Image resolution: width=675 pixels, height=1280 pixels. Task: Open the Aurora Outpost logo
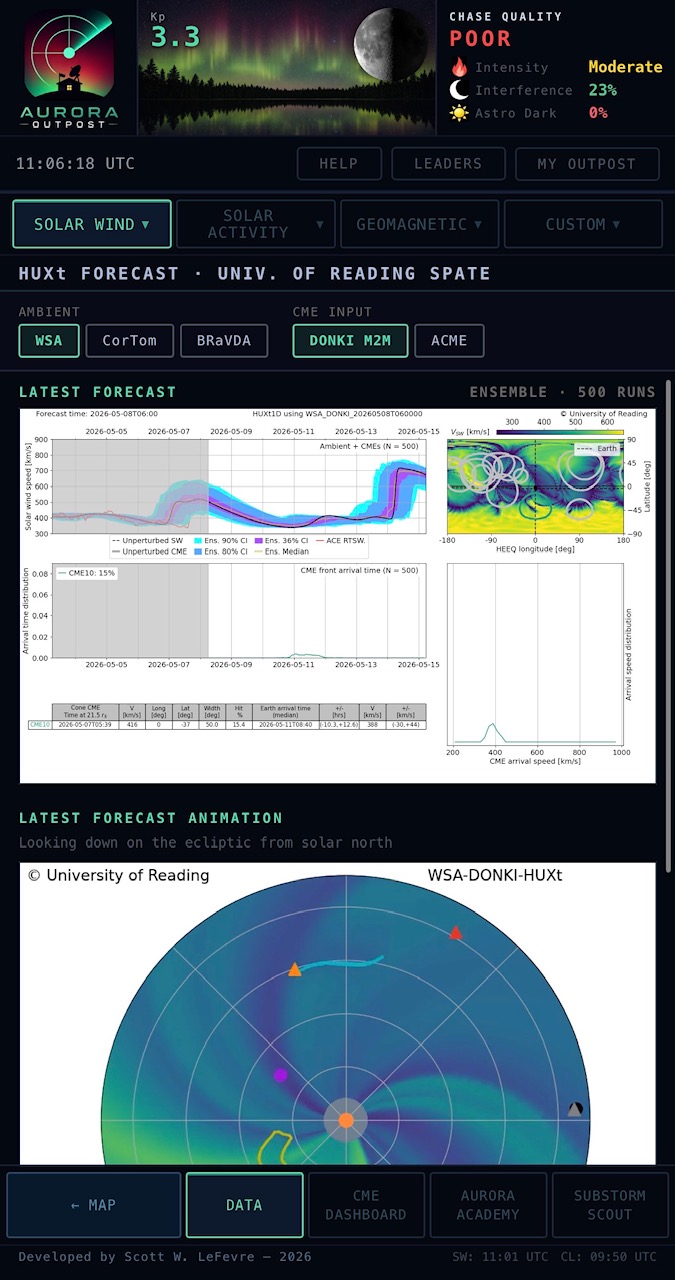click(x=69, y=68)
